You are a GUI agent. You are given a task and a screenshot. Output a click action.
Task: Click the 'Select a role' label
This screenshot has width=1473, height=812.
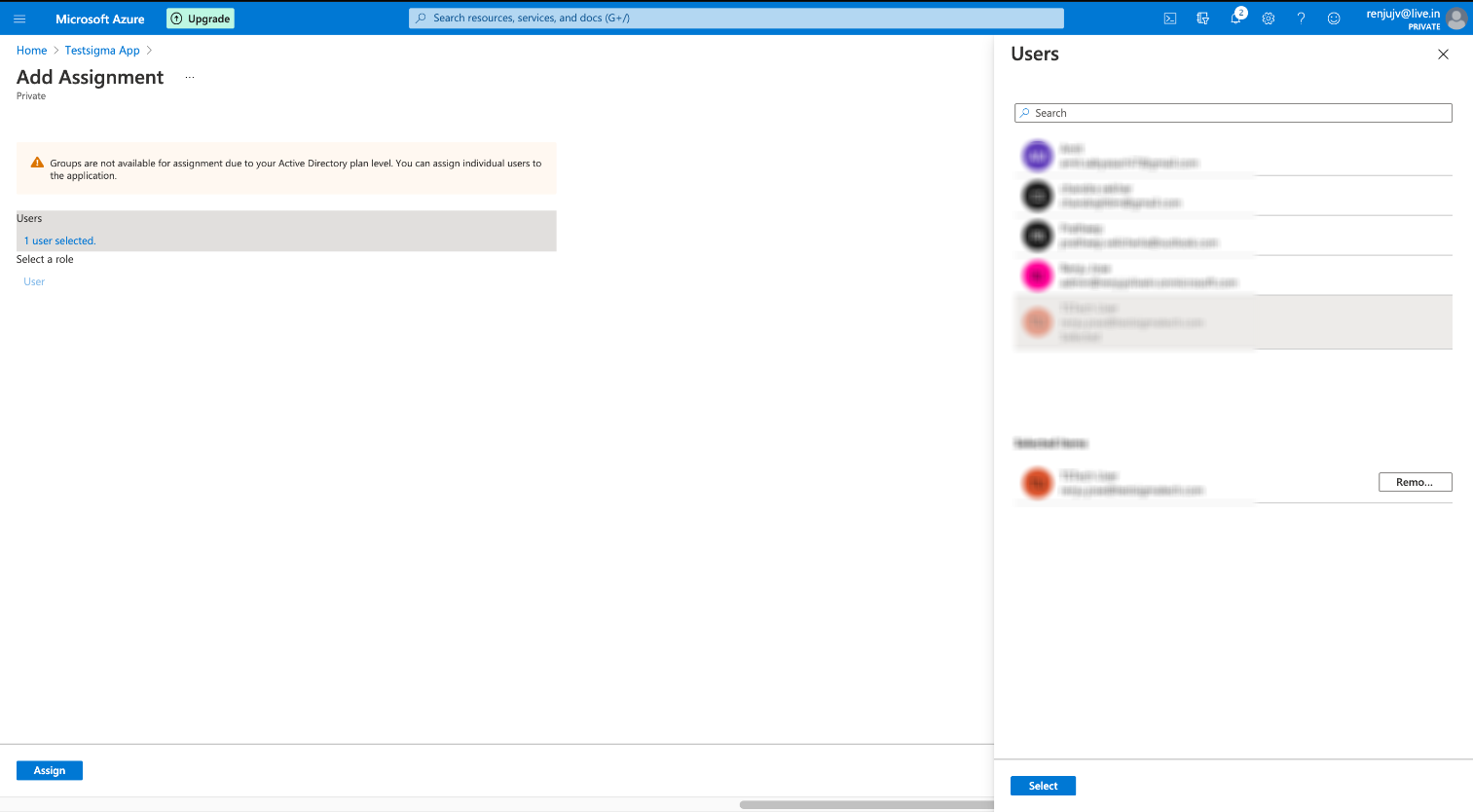[45, 259]
